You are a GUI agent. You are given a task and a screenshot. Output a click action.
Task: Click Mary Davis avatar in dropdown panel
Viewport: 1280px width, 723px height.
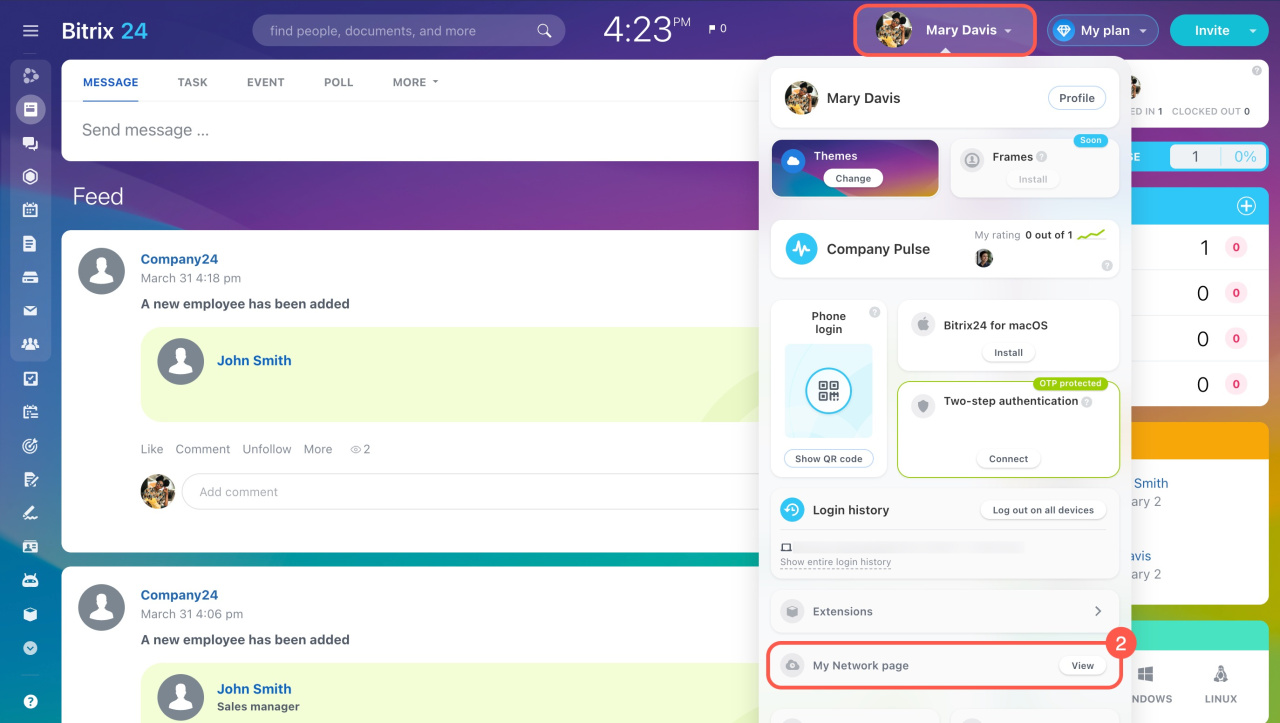(x=801, y=98)
